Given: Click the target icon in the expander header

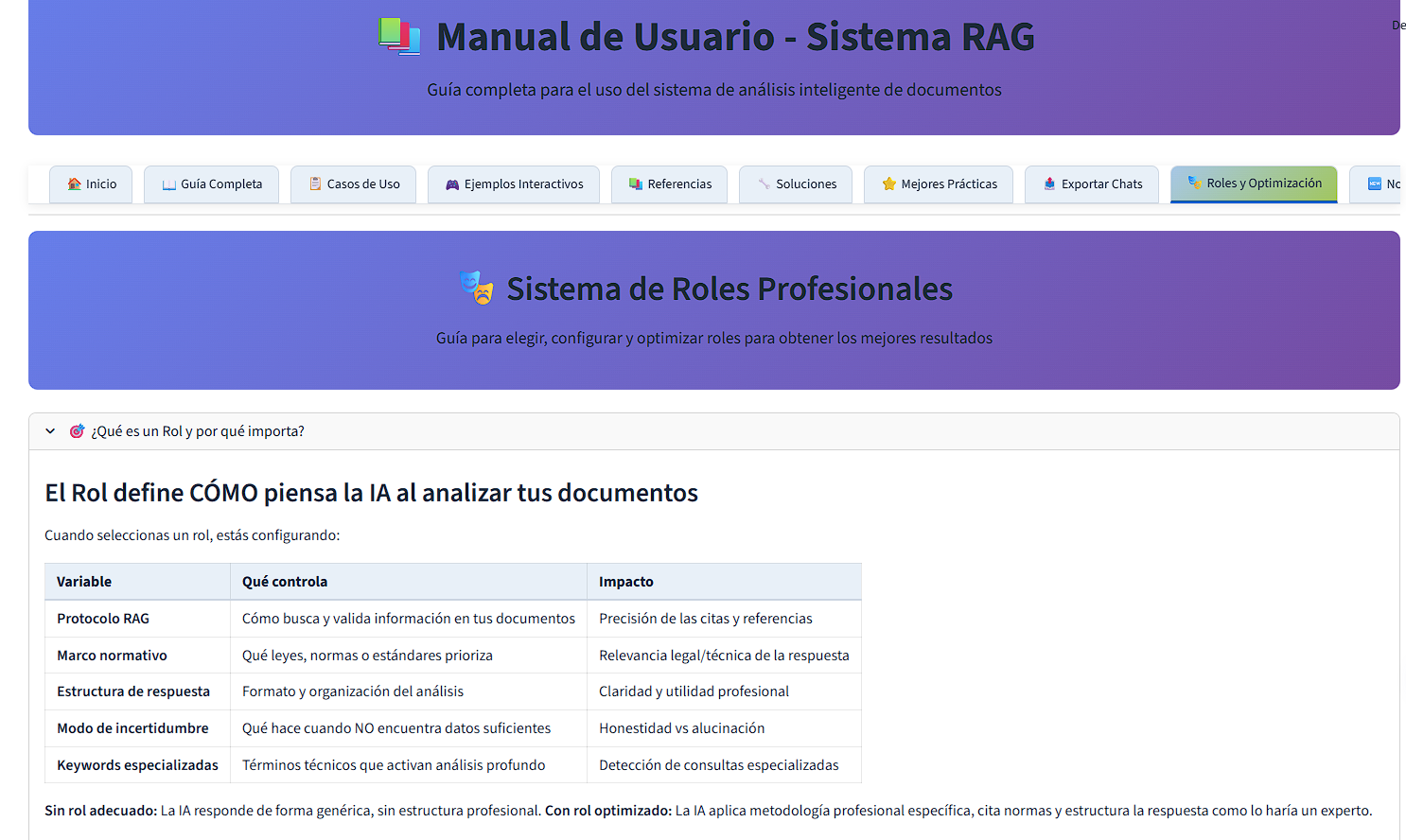Looking at the screenshot, I should click(x=77, y=431).
